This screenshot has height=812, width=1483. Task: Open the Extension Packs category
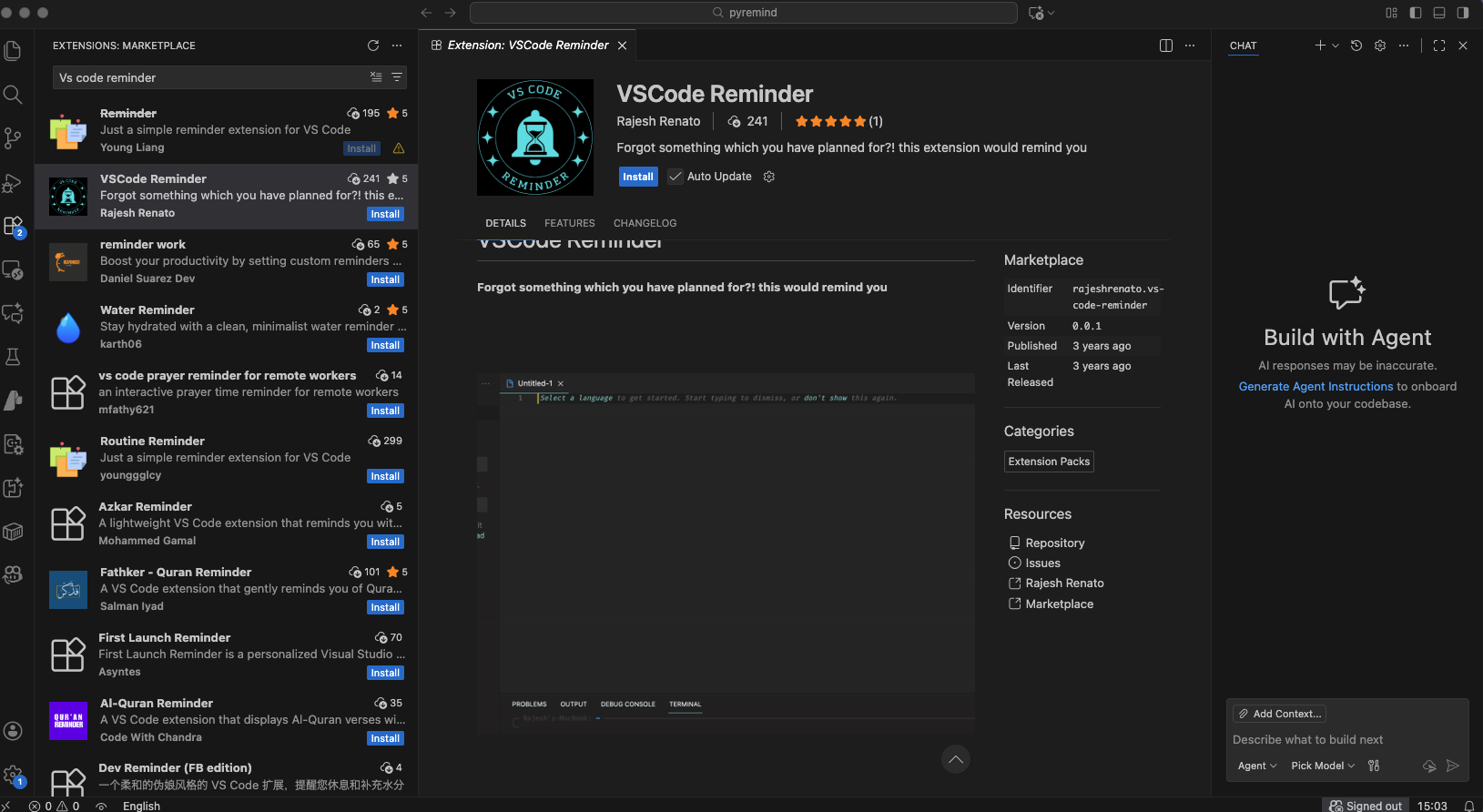tap(1049, 462)
